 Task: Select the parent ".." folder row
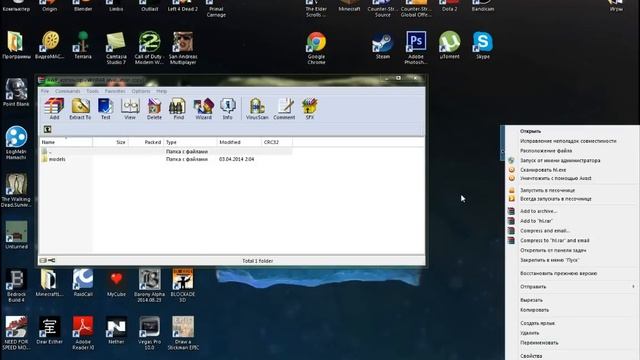(166, 151)
